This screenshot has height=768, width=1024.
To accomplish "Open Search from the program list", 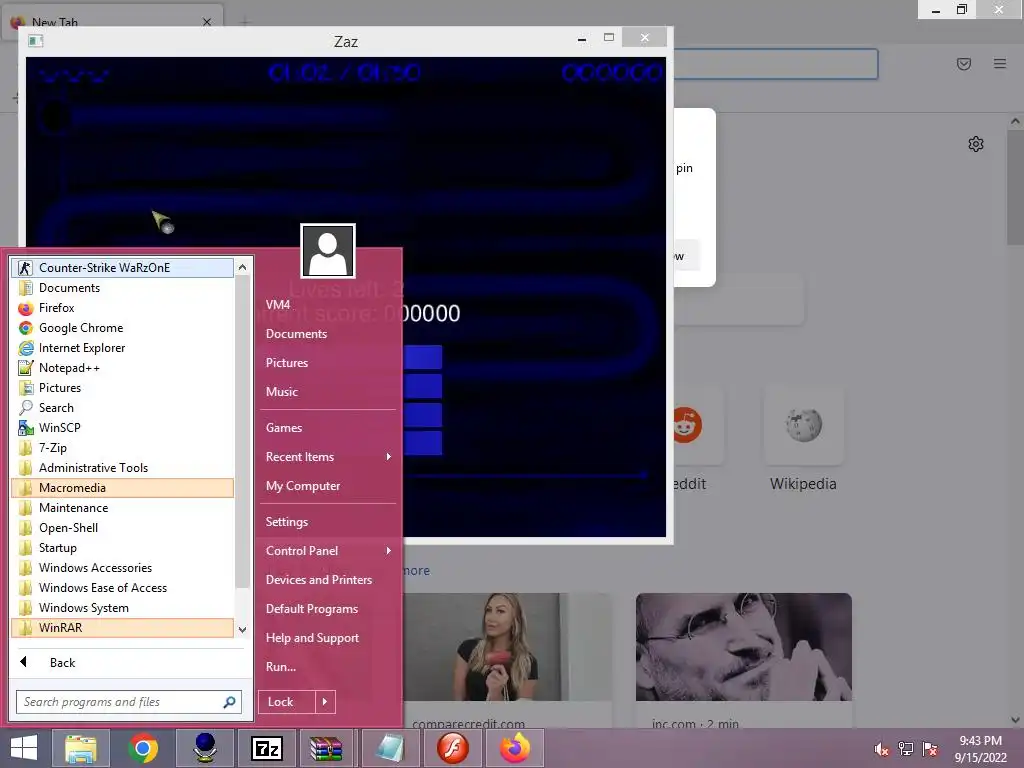I will tap(122, 408).
